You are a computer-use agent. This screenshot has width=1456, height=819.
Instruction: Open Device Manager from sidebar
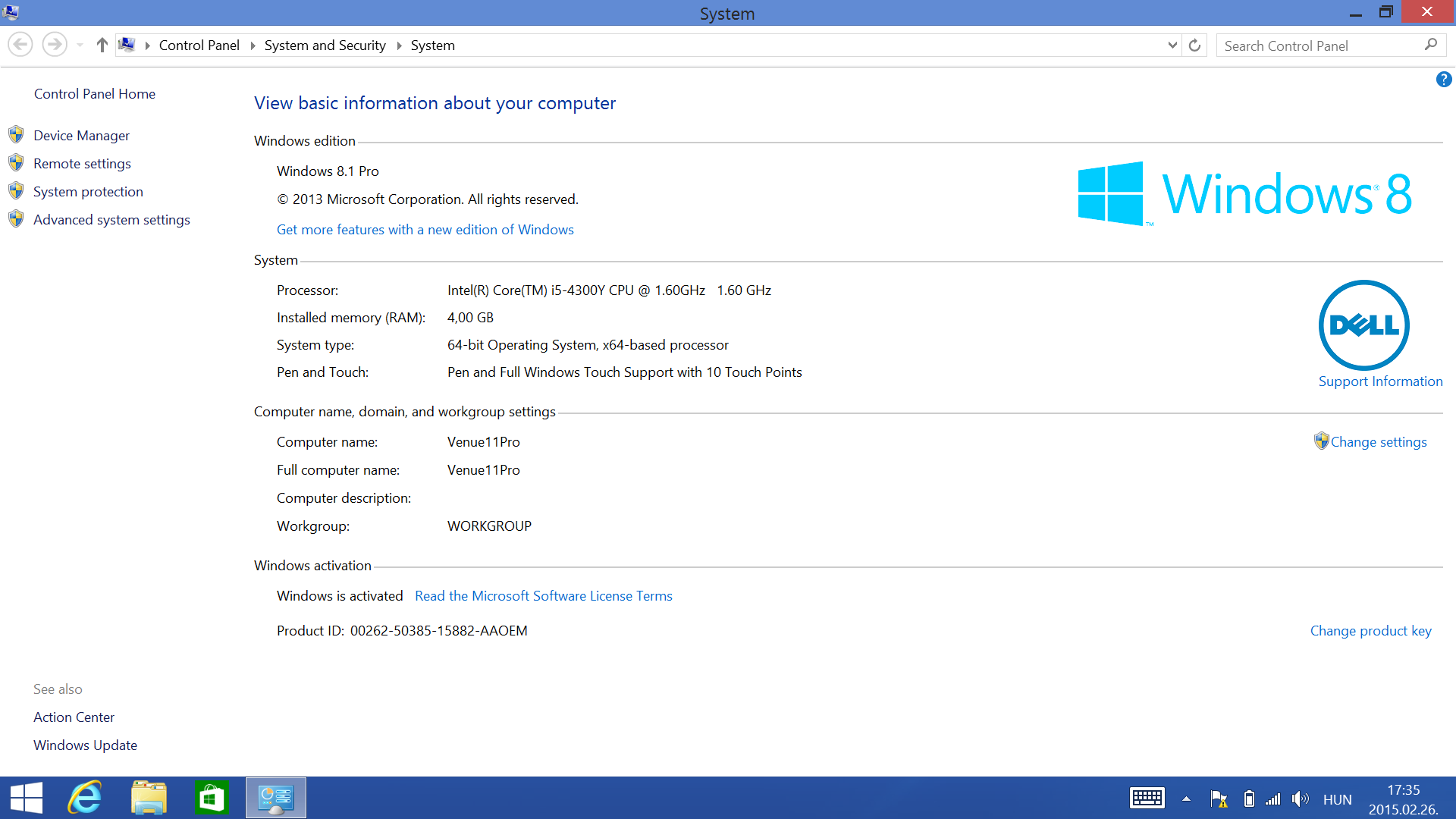click(81, 136)
